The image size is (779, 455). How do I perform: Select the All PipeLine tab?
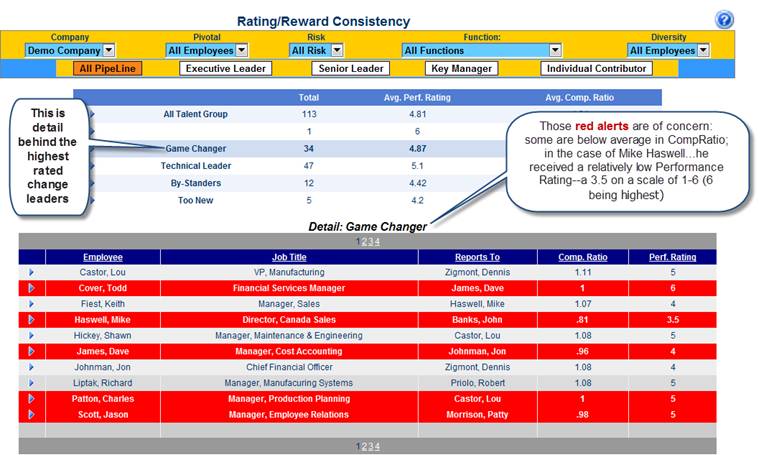click(x=107, y=69)
